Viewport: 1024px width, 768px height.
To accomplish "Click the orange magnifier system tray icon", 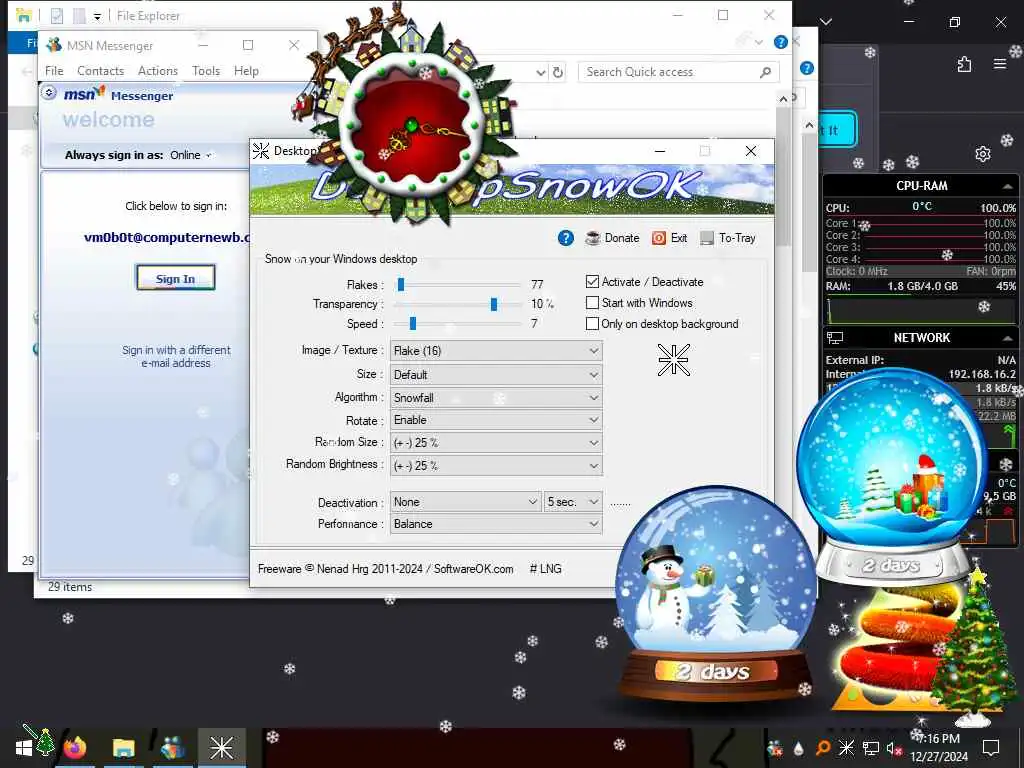I will [822, 748].
